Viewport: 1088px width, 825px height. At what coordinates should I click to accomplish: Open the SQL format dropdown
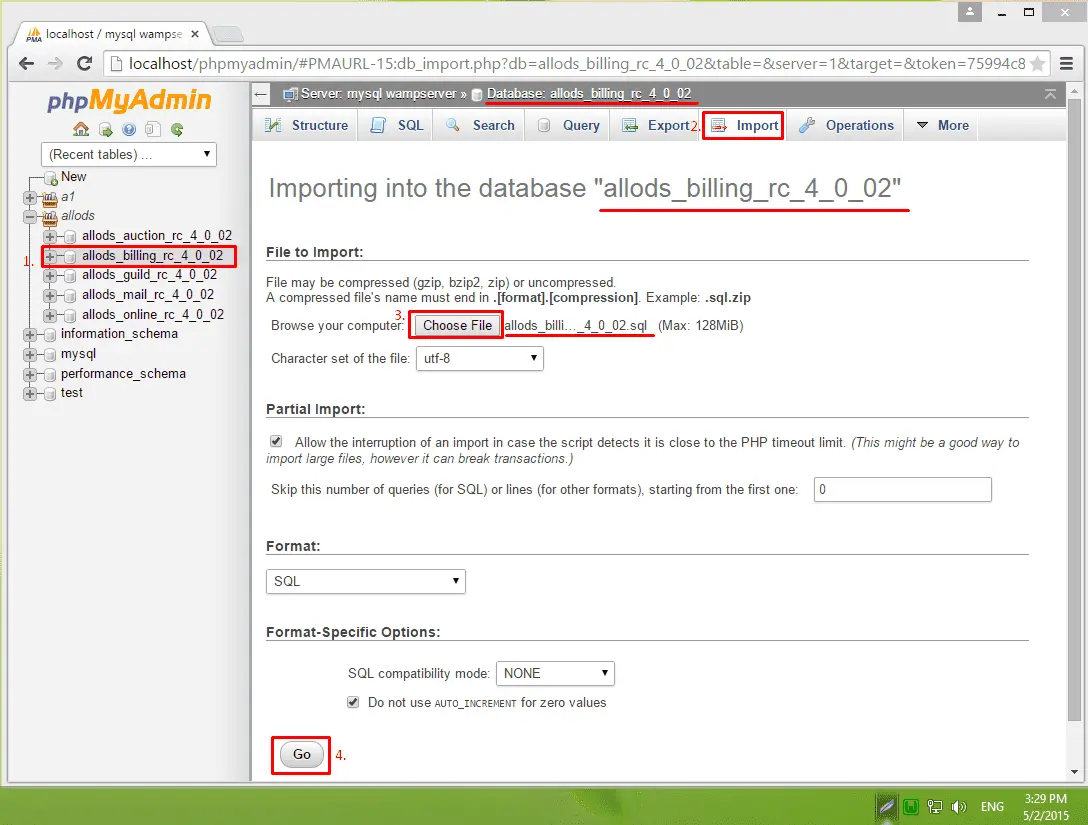(x=366, y=581)
